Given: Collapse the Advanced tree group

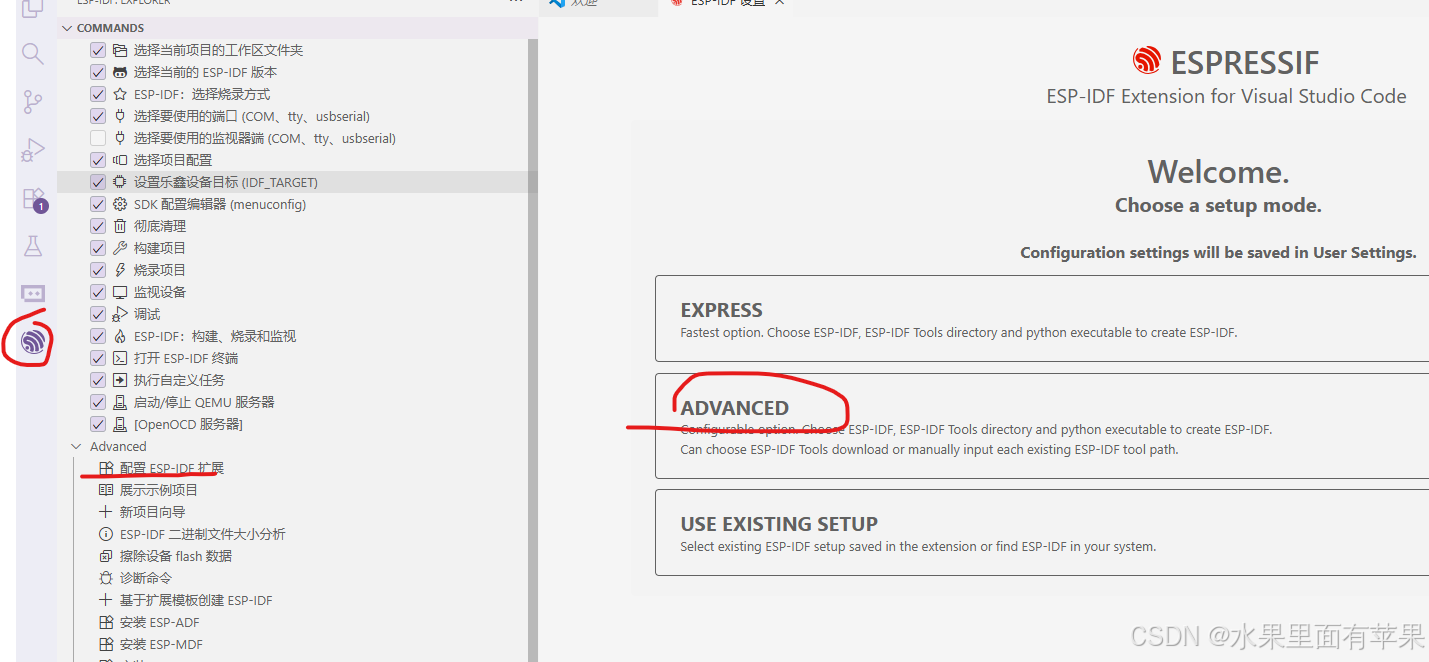Looking at the screenshot, I should point(76,447).
